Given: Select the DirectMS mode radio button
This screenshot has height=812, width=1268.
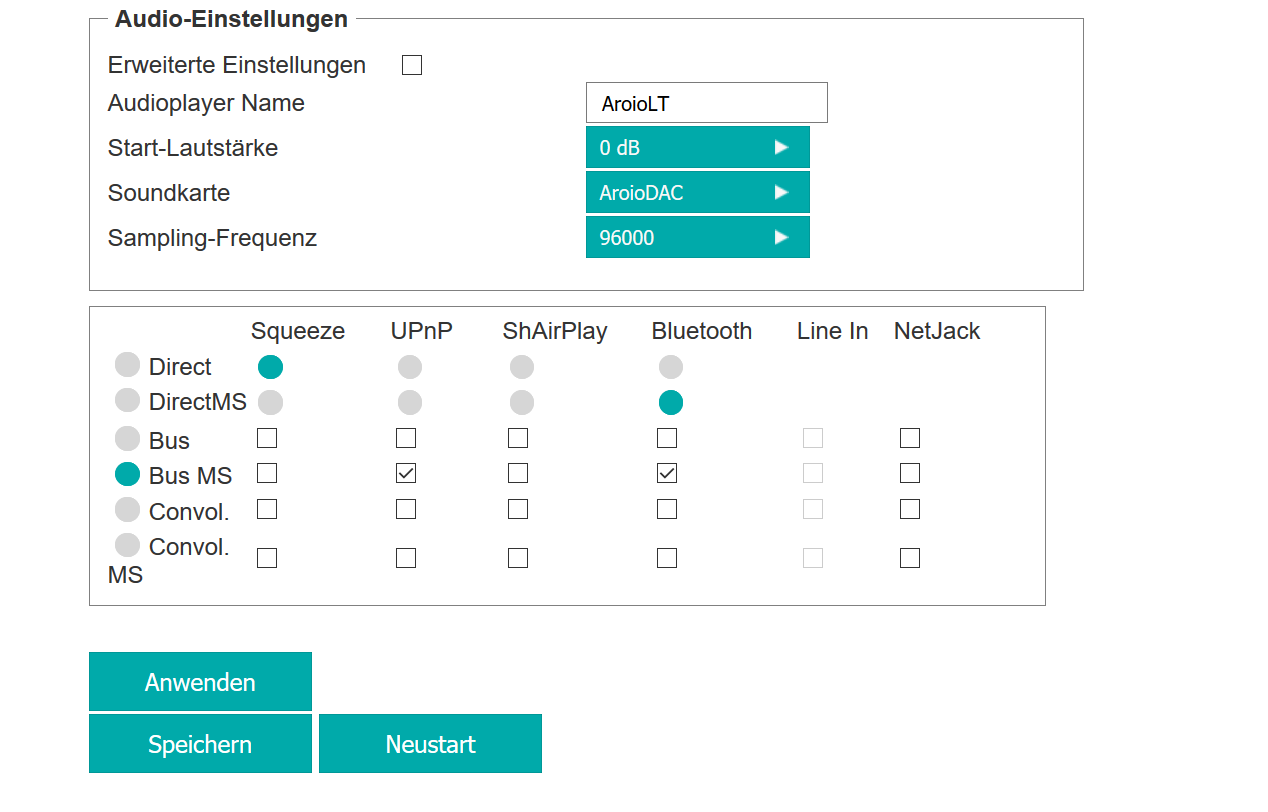Looking at the screenshot, I should pos(127,400).
